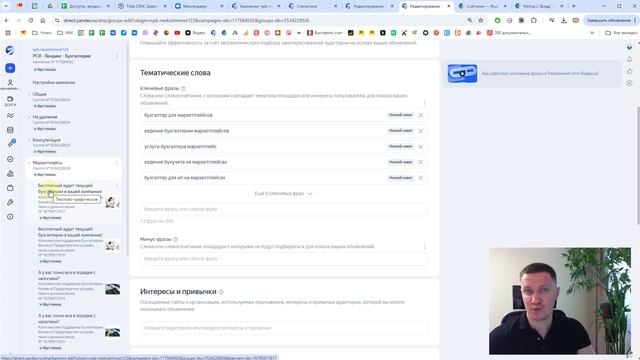The width and height of the screenshot is (640, 360).
Task: Click browser home button
Action: [x=42, y=20]
